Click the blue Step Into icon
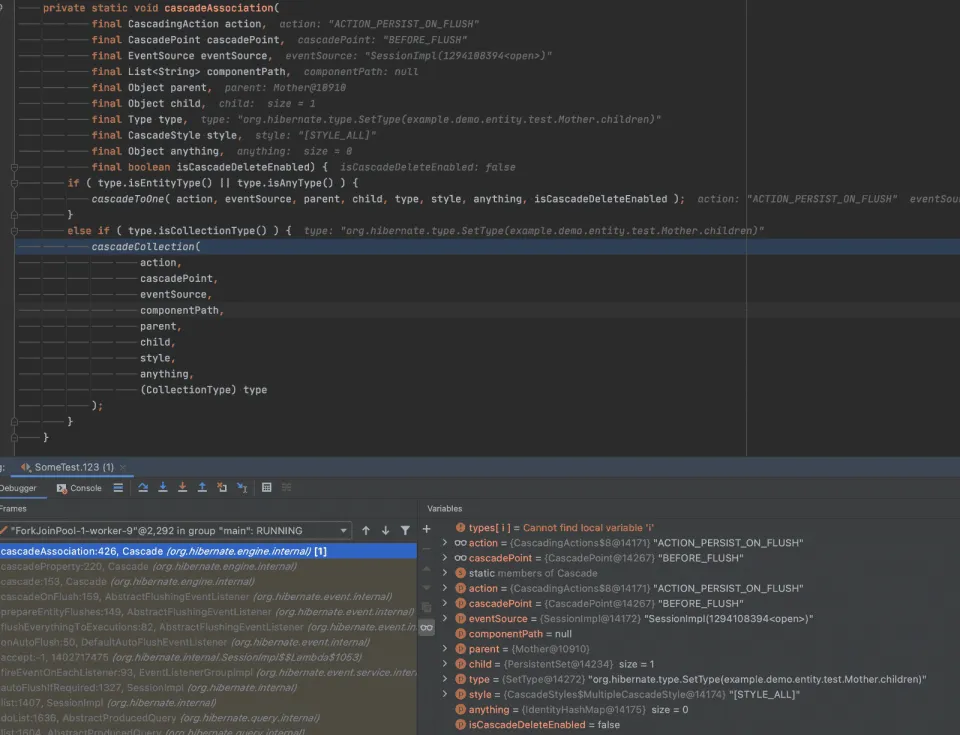The width and height of the screenshot is (960, 735). click(x=163, y=488)
